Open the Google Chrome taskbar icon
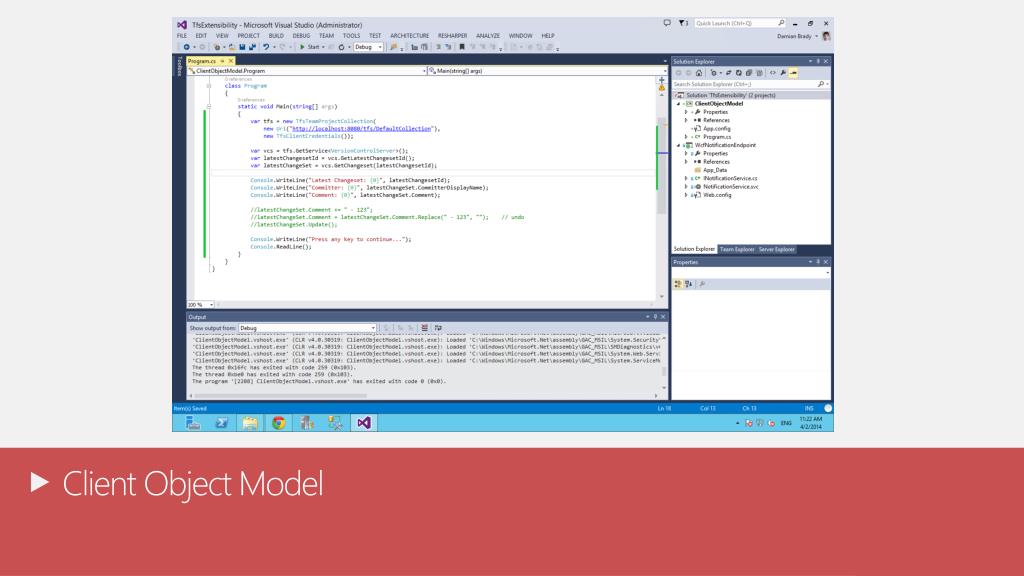This screenshot has width=1024, height=576. [x=279, y=423]
